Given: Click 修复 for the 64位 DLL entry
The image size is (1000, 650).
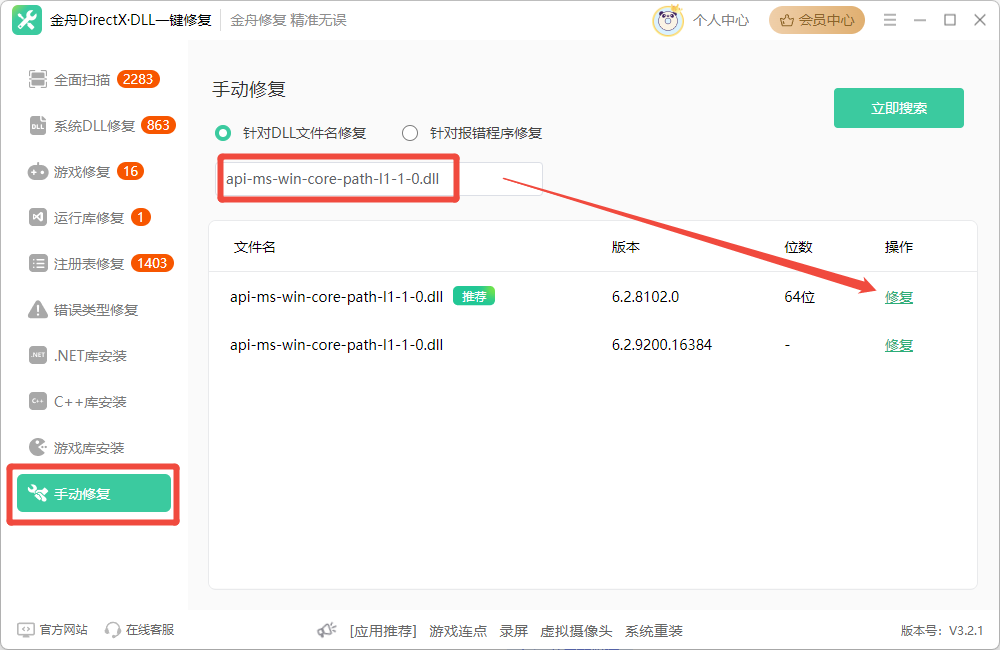Looking at the screenshot, I should tap(898, 296).
